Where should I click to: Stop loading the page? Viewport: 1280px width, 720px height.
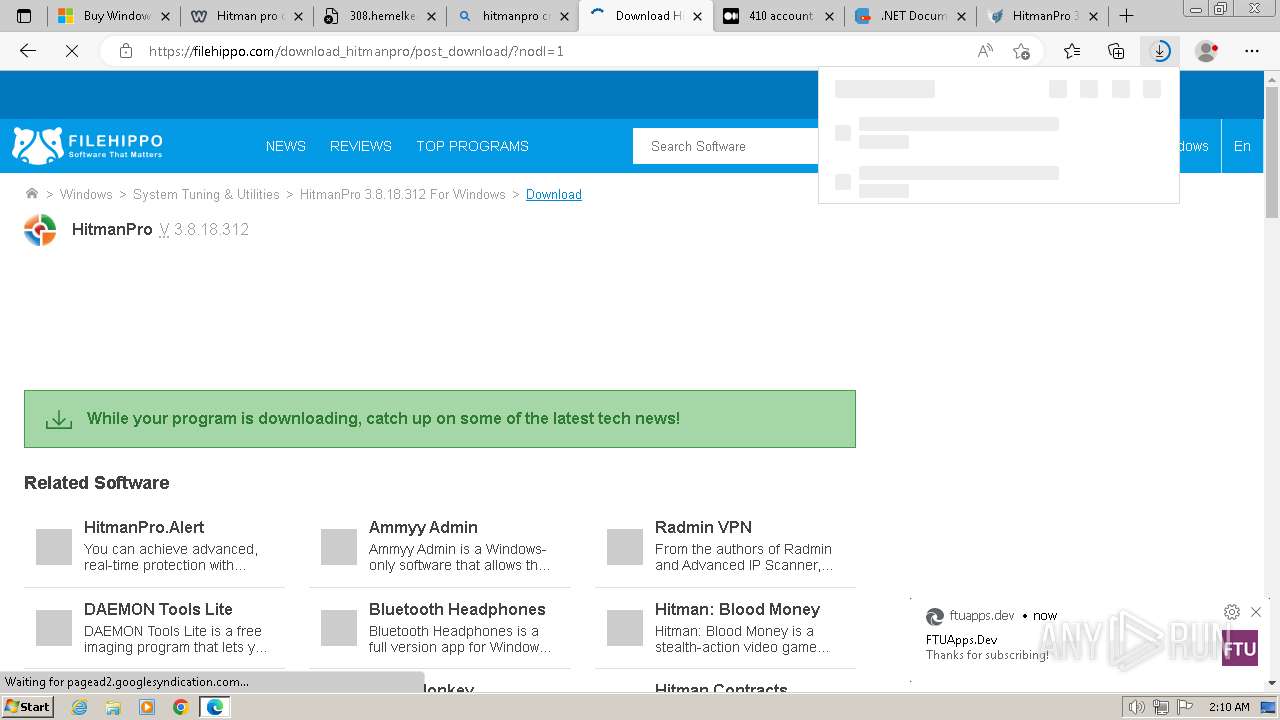click(x=71, y=51)
